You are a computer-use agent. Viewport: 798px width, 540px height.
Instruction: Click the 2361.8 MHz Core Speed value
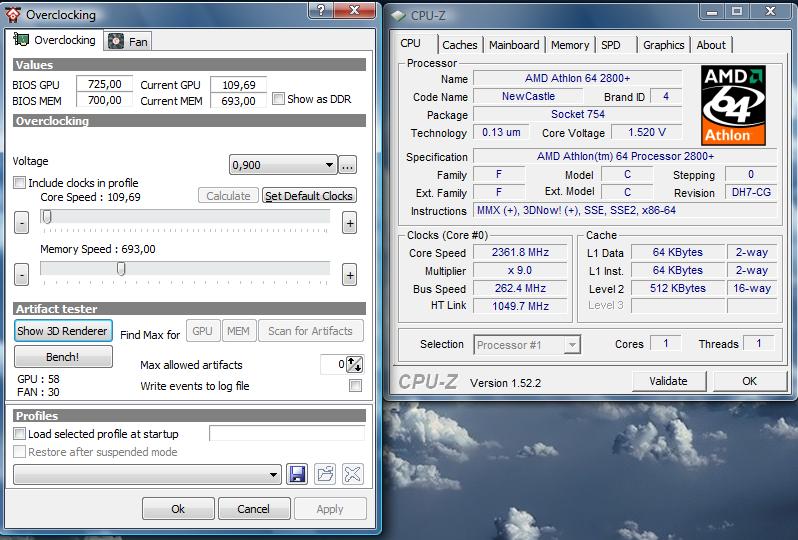[x=520, y=252]
